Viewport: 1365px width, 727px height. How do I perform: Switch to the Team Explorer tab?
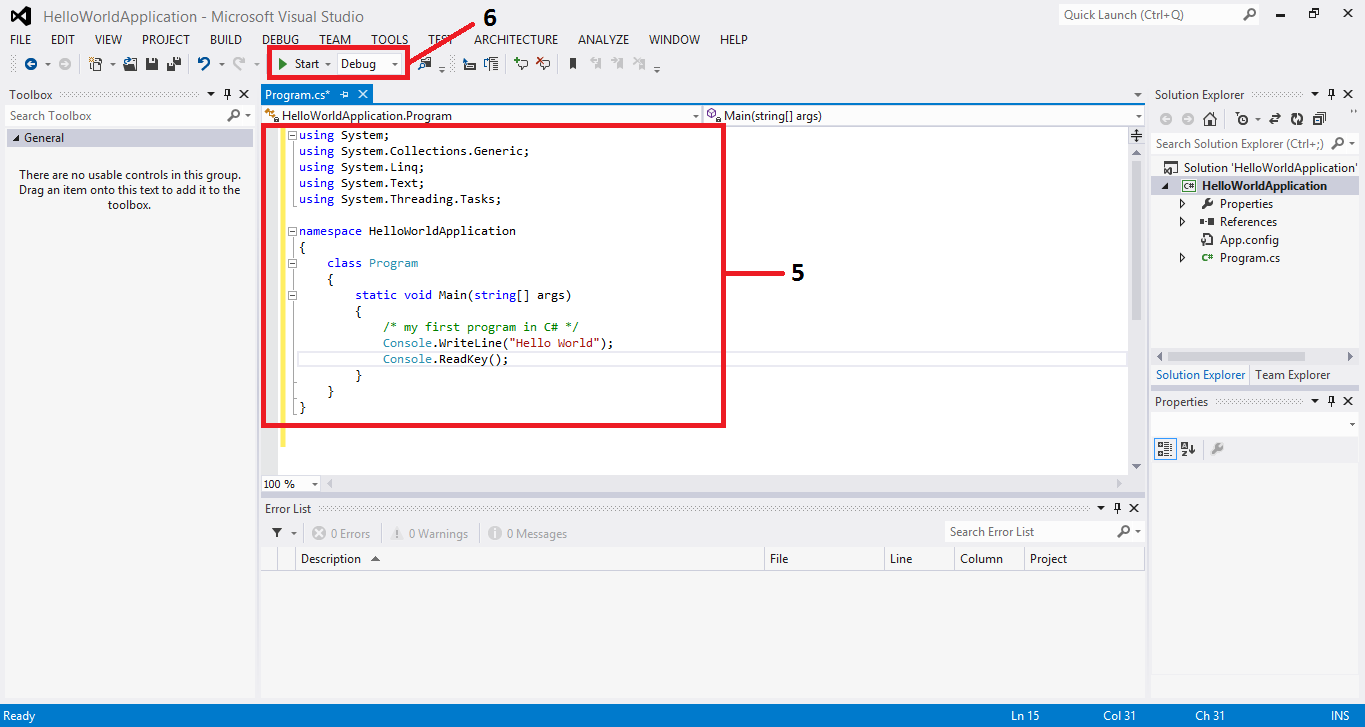point(1292,374)
